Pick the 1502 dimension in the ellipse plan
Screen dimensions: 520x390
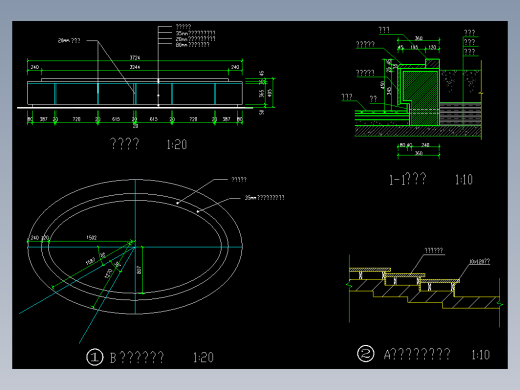[92, 237]
